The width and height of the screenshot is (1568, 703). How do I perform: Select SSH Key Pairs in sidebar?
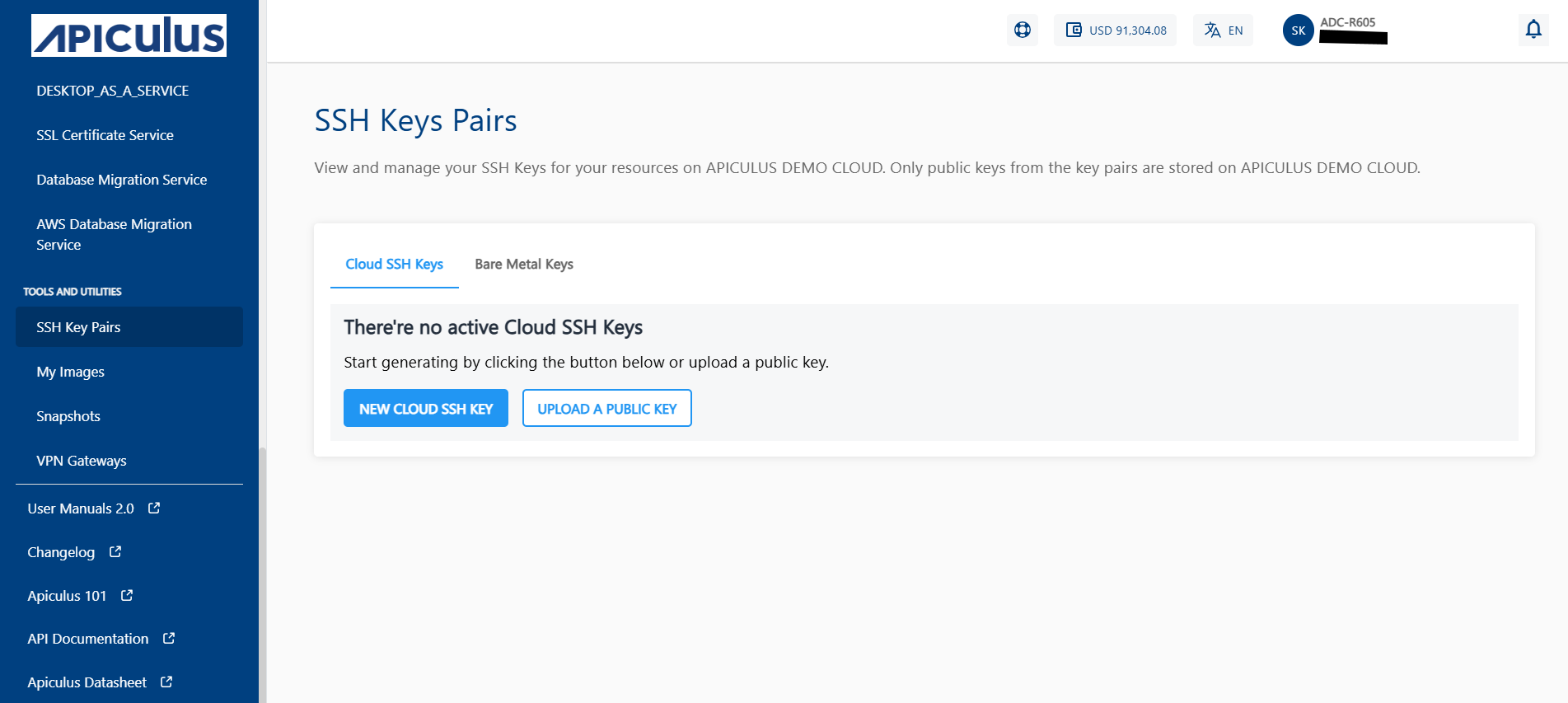tap(129, 327)
